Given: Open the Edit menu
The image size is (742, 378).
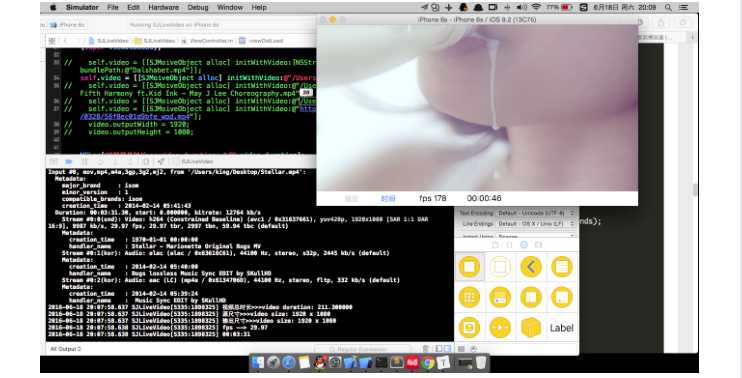Looking at the screenshot, I should click(x=133, y=8).
